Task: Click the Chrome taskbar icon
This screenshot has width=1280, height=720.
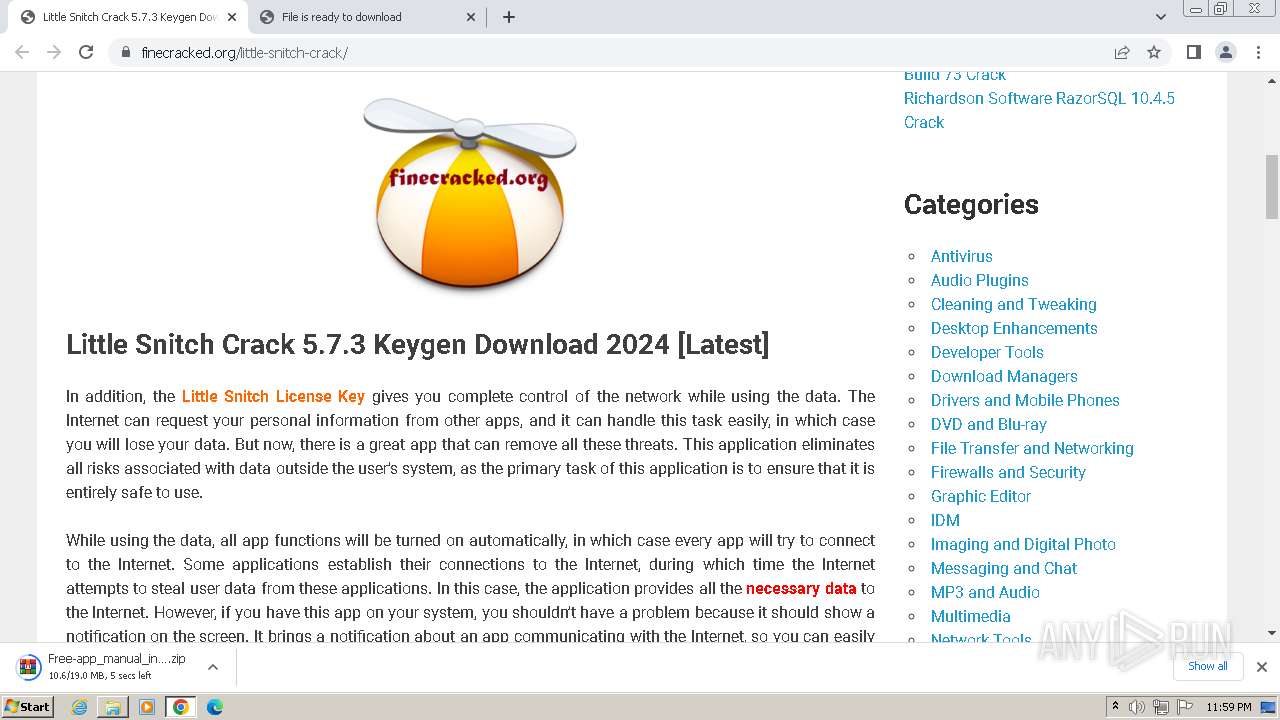Action: point(181,707)
